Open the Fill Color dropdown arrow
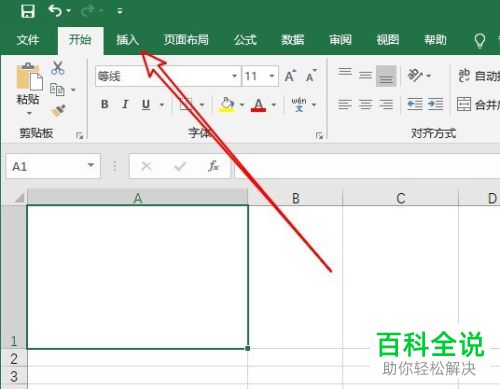 click(242, 105)
